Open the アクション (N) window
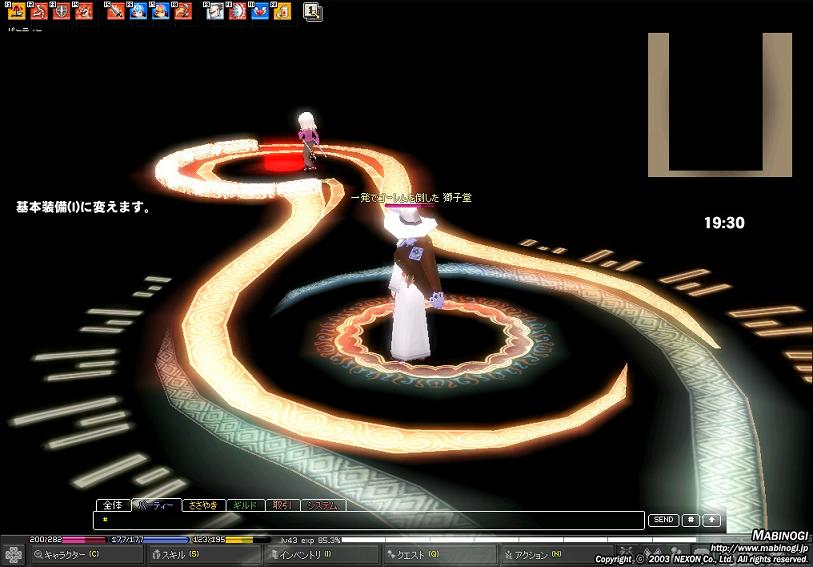 tap(557, 555)
